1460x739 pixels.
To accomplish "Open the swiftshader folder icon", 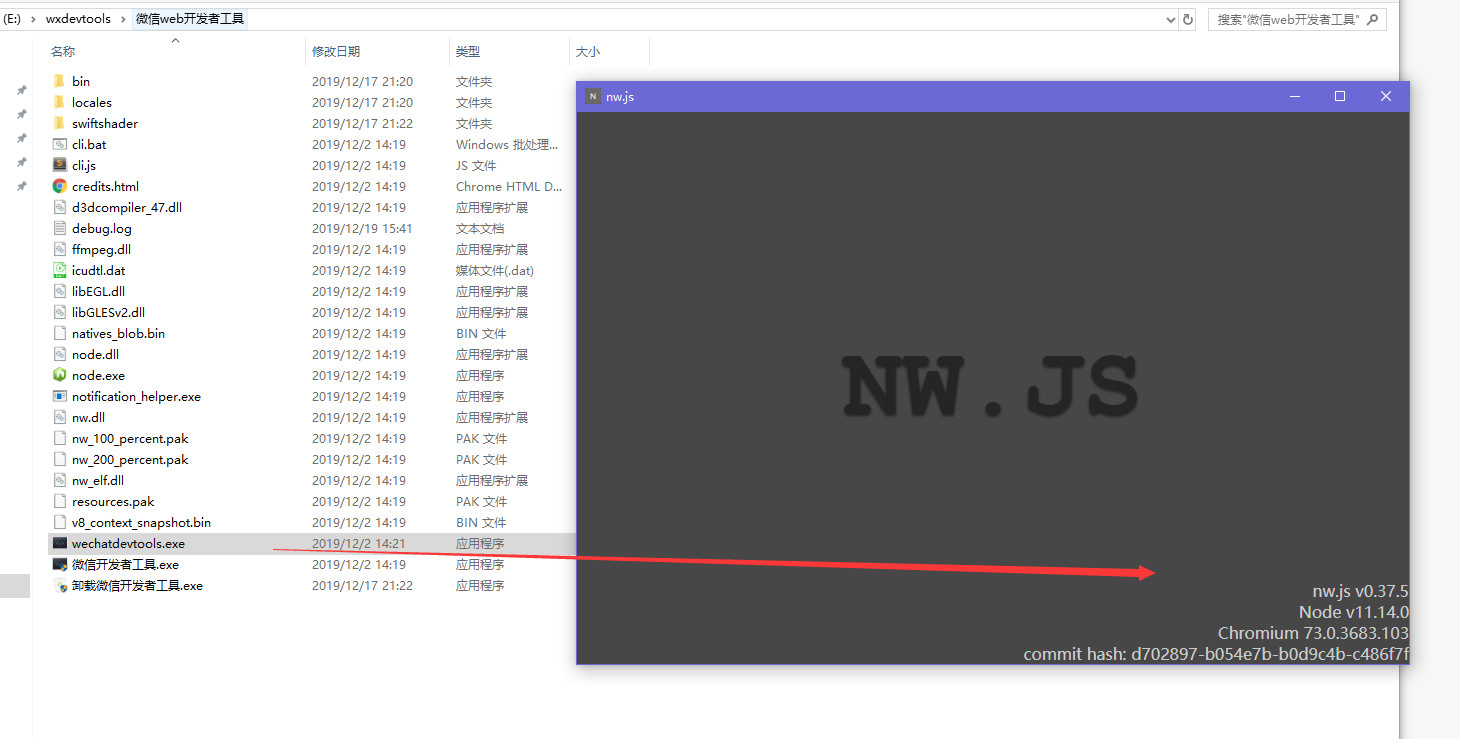I will (59, 123).
